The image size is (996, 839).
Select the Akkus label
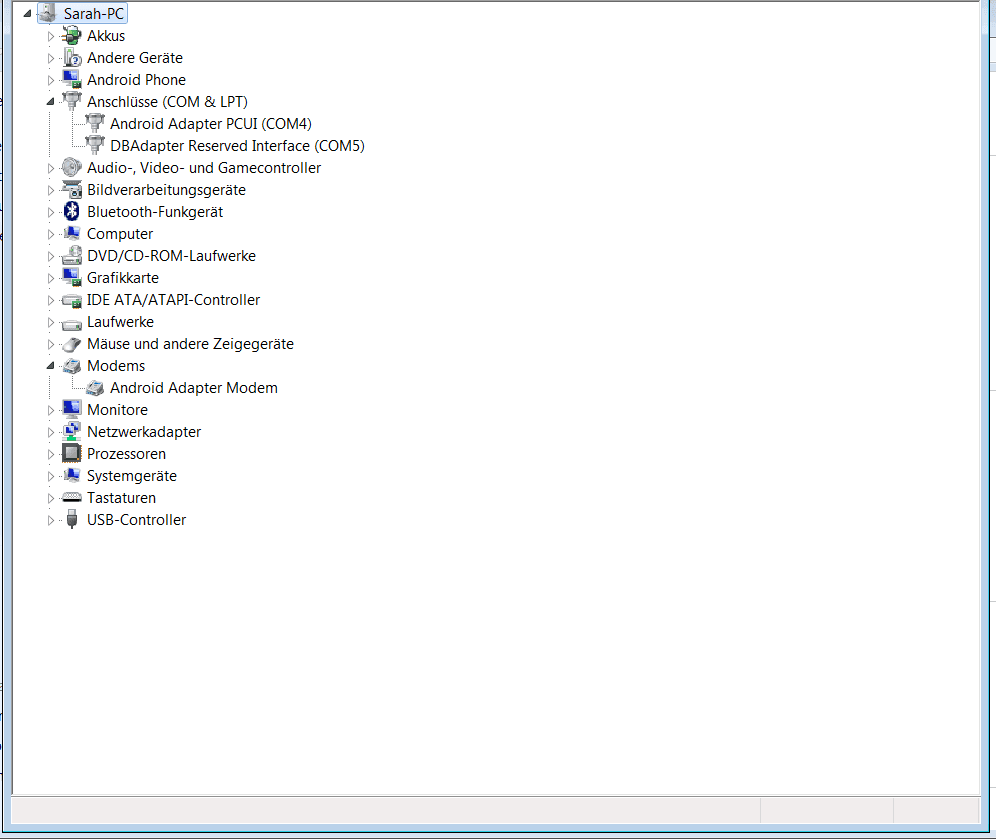click(106, 36)
